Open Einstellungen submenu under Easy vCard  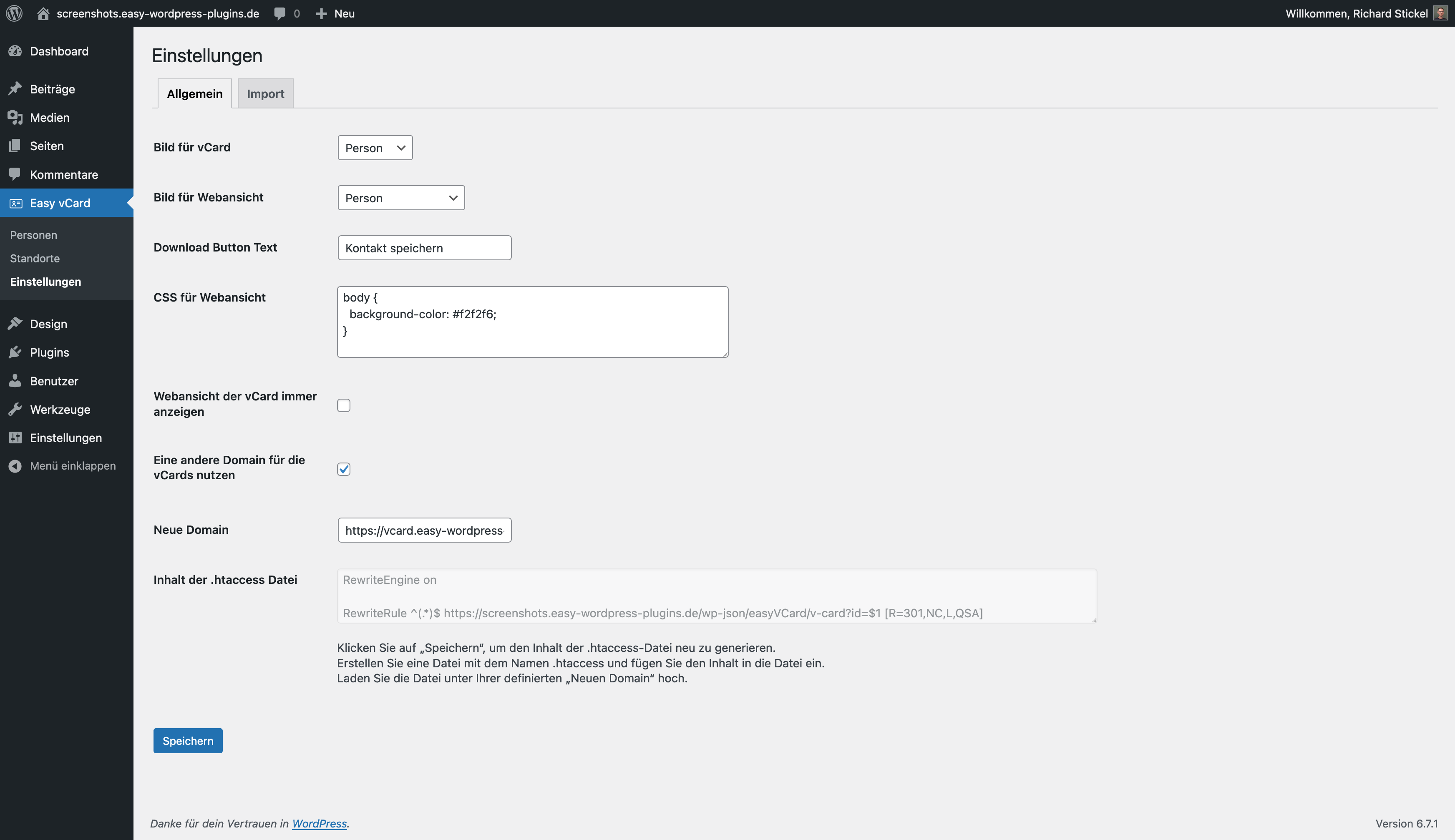[45, 282]
